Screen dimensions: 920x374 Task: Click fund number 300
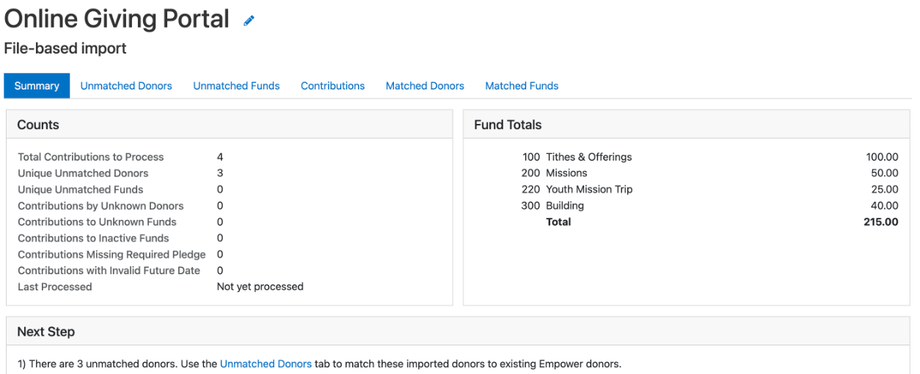(530, 206)
